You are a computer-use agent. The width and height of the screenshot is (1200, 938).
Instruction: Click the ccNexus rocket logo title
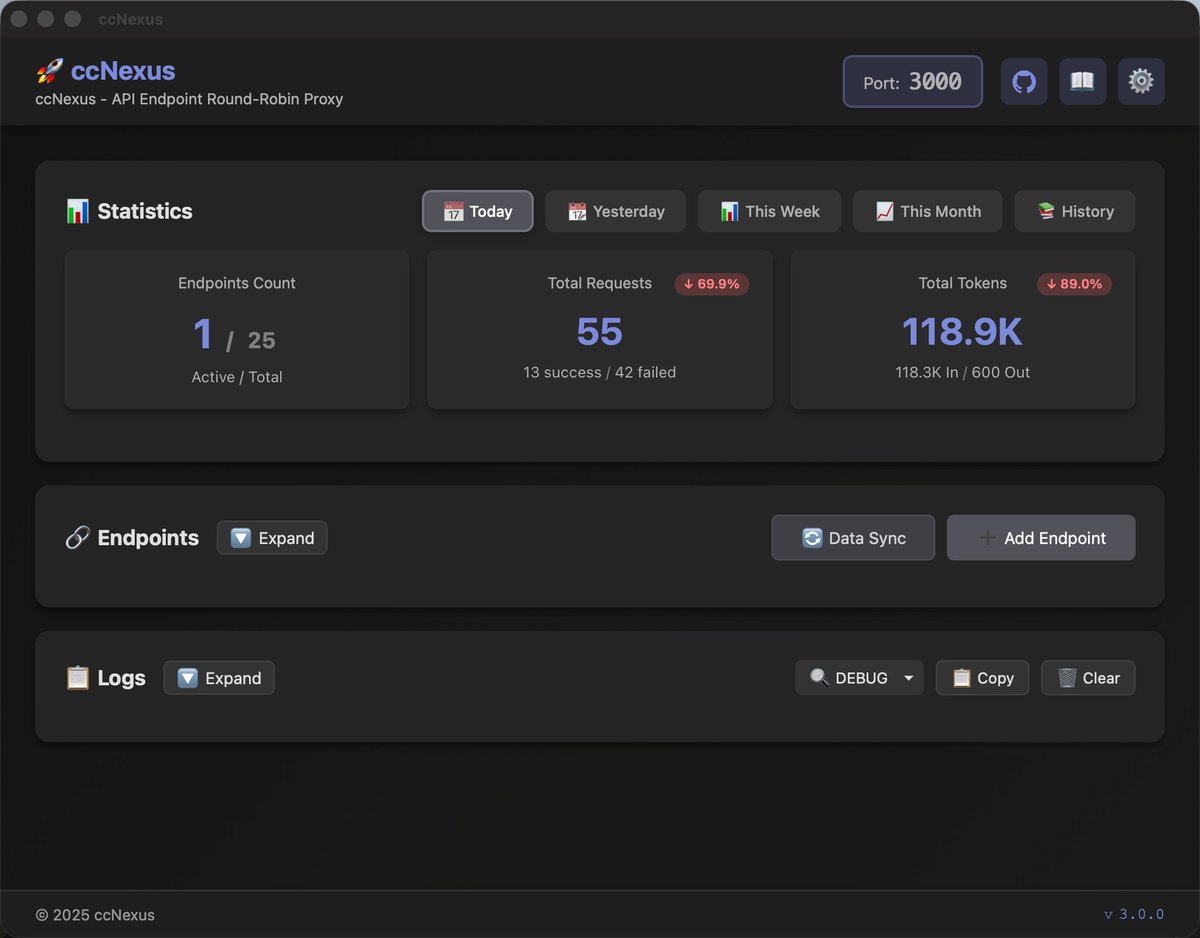click(x=105, y=71)
